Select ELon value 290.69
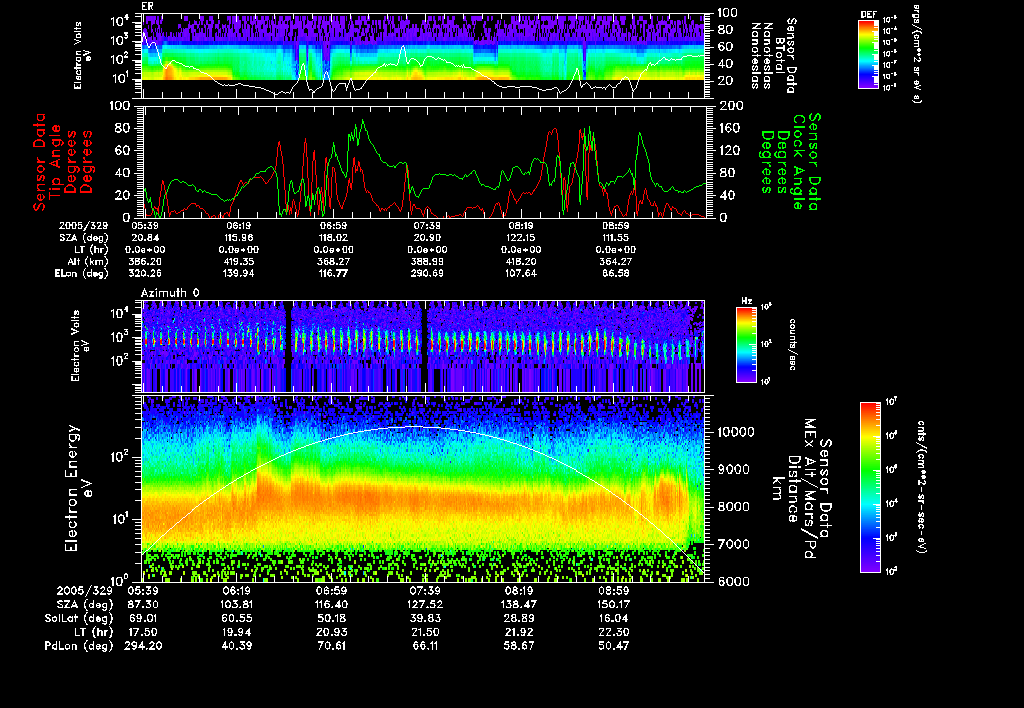The width and height of the screenshot is (1024, 708). click(x=427, y=274)
